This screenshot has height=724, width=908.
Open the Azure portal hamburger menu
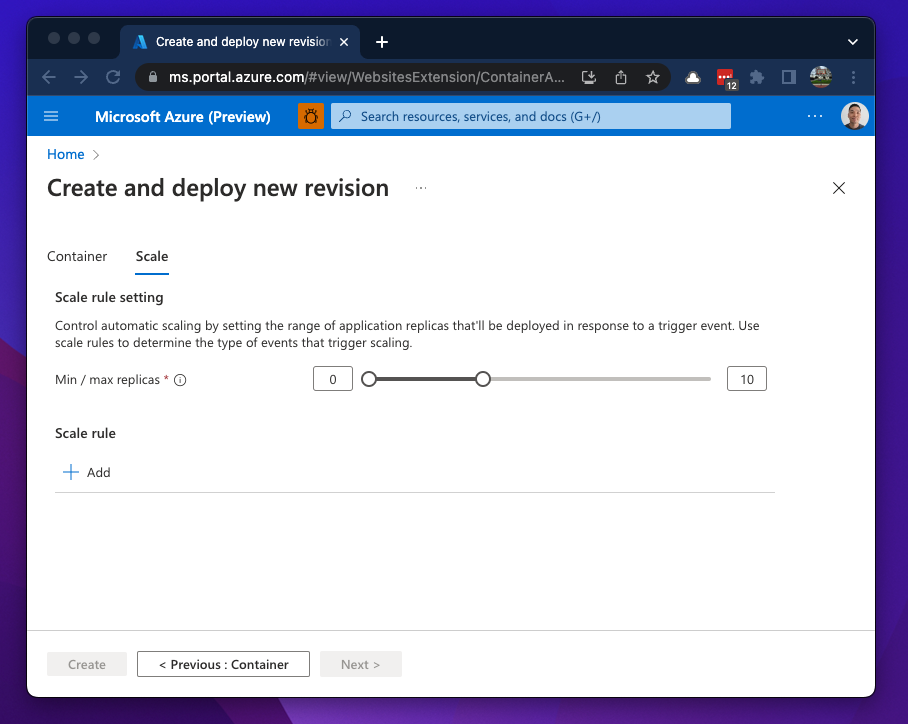(x=51, y=117)
